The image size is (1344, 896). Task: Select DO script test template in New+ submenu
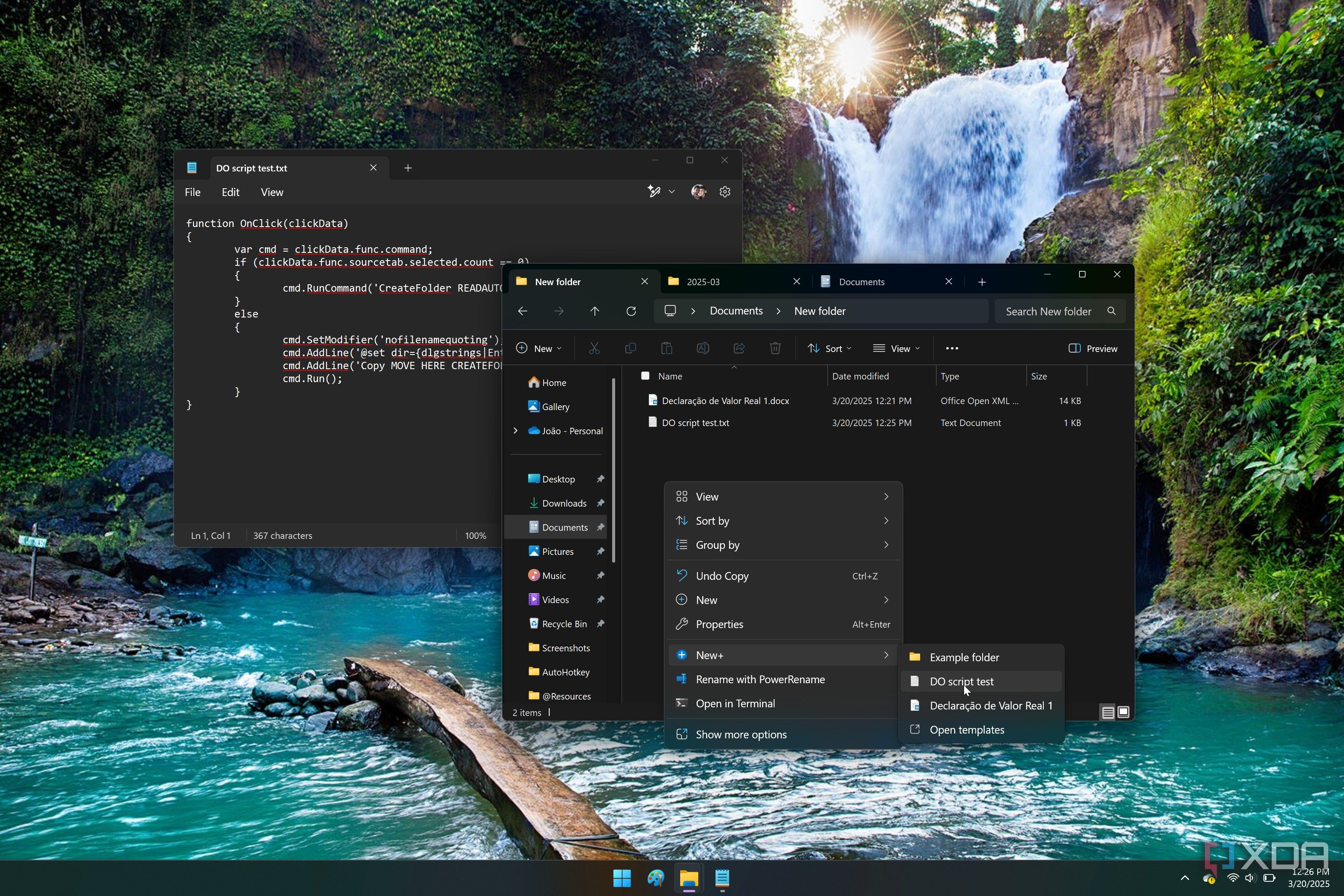click(x=981, y=681)
